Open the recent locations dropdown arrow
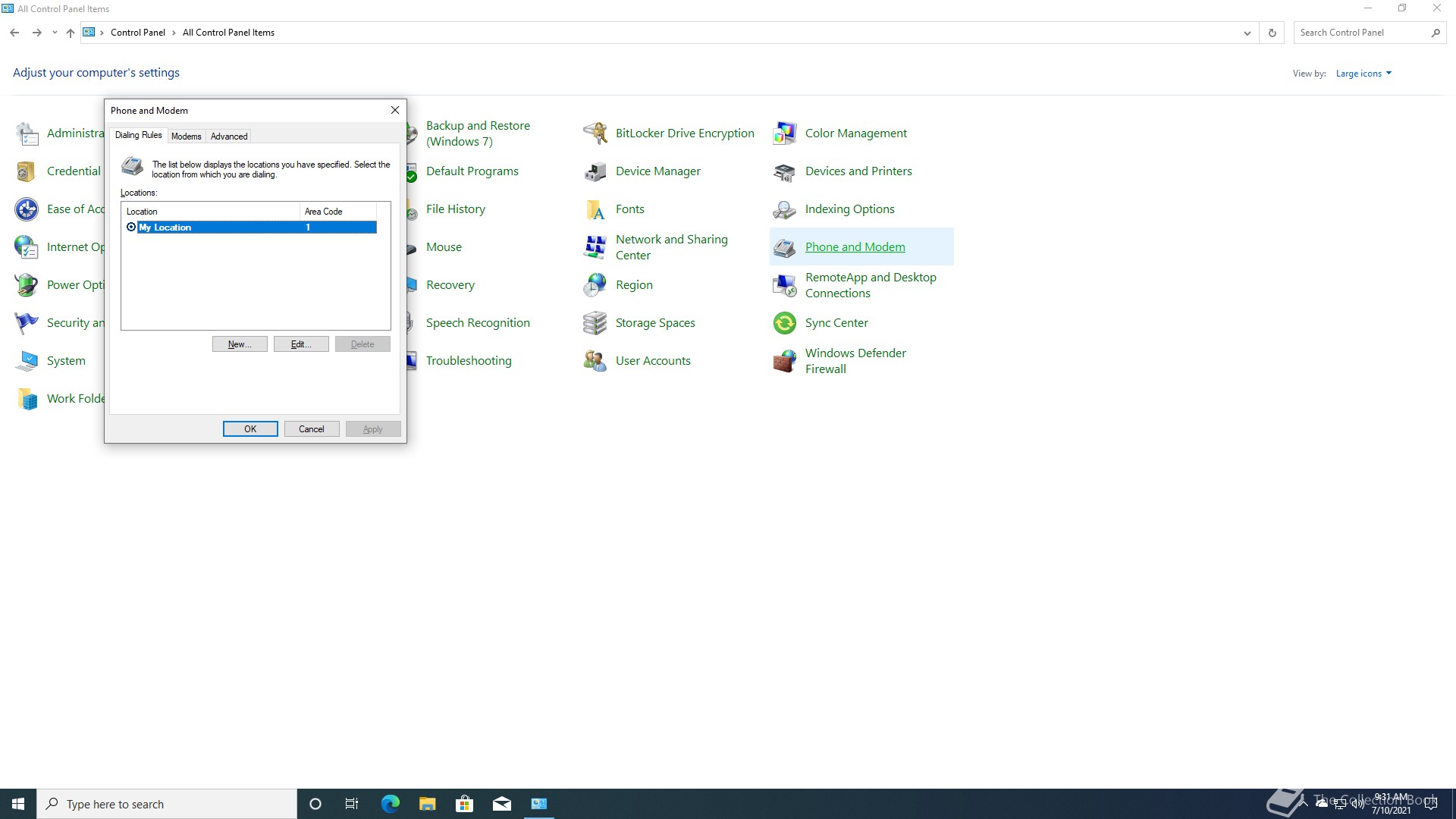 click(55, 33)
